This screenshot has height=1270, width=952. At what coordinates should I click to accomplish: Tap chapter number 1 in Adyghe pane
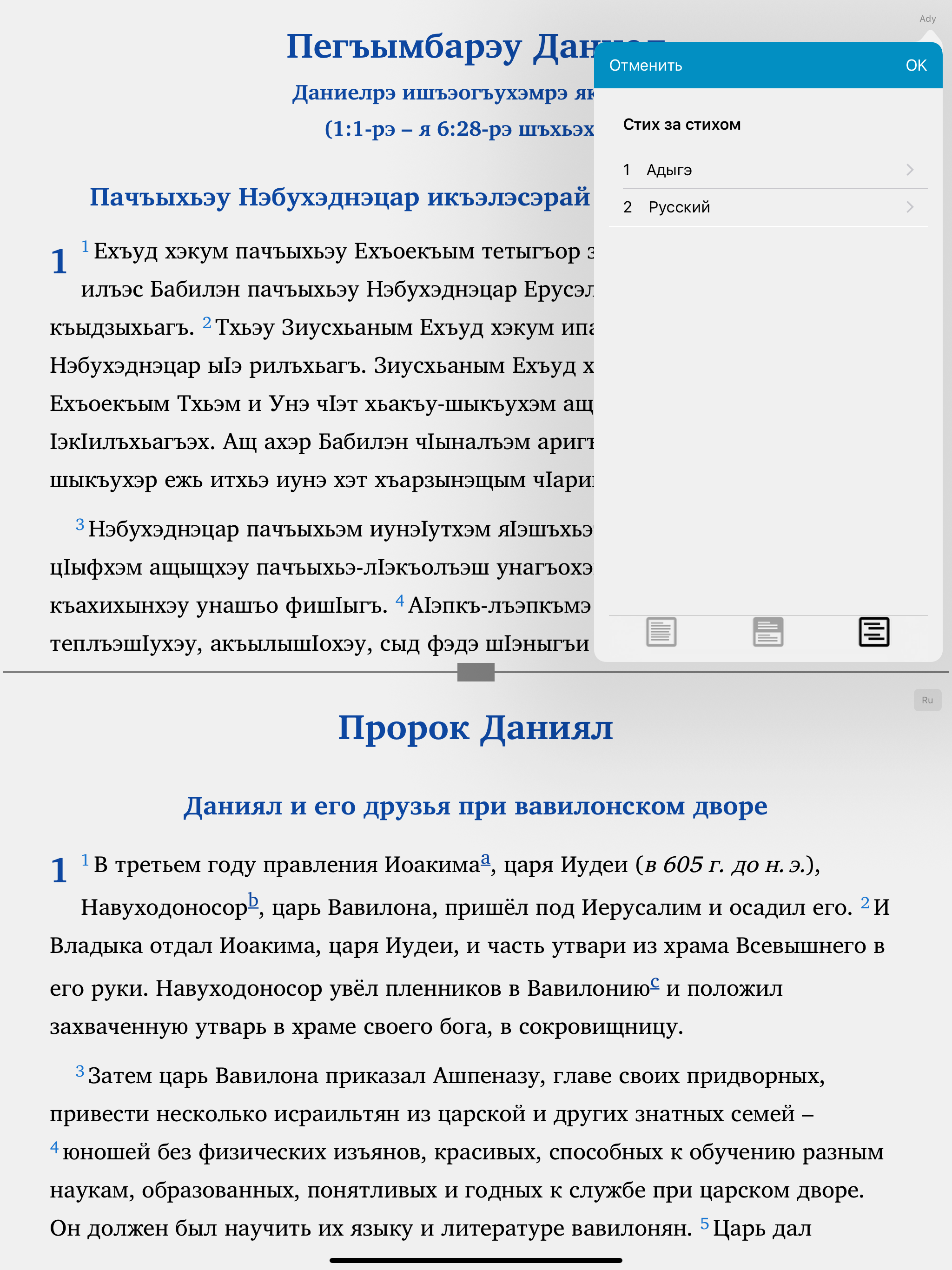click(59, 261)
